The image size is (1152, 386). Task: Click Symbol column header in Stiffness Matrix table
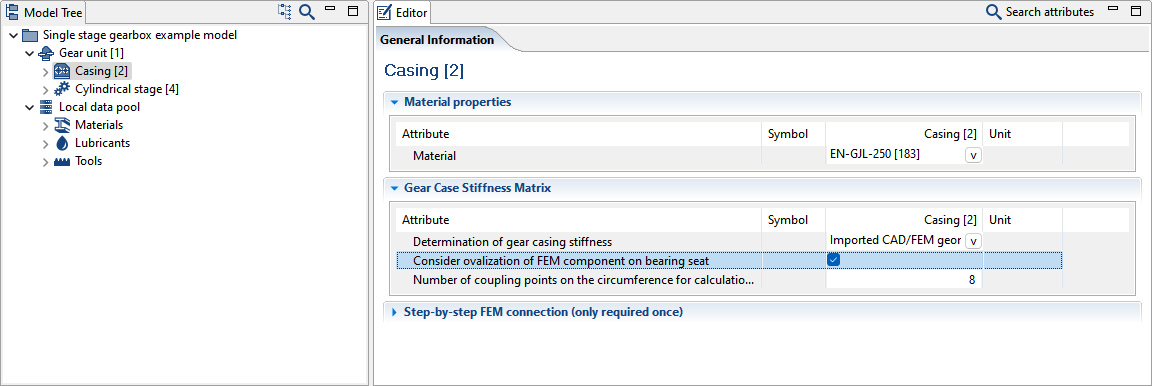[x=788, y=220]
